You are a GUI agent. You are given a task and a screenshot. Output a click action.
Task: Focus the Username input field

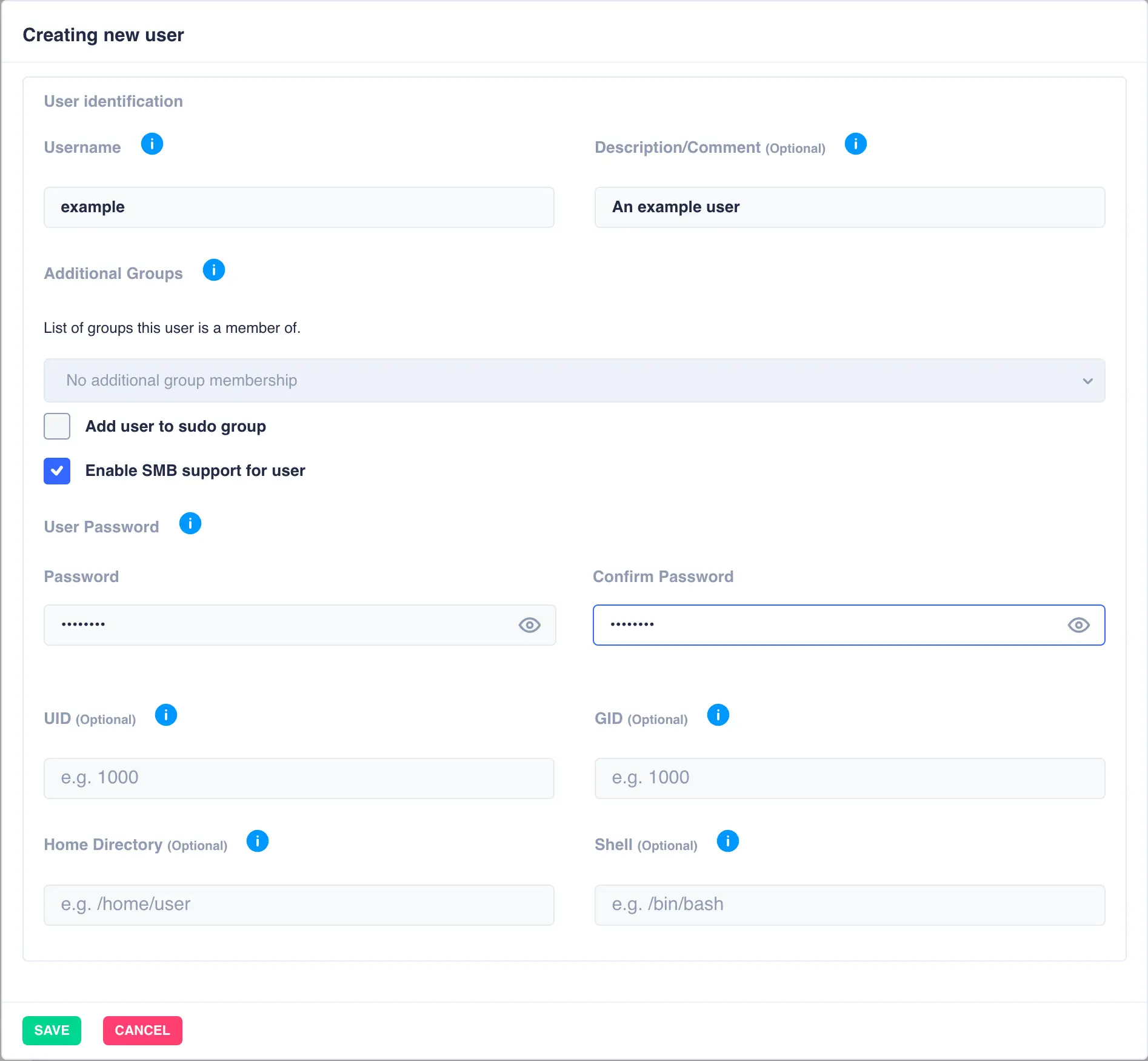[x=299, y=207]
